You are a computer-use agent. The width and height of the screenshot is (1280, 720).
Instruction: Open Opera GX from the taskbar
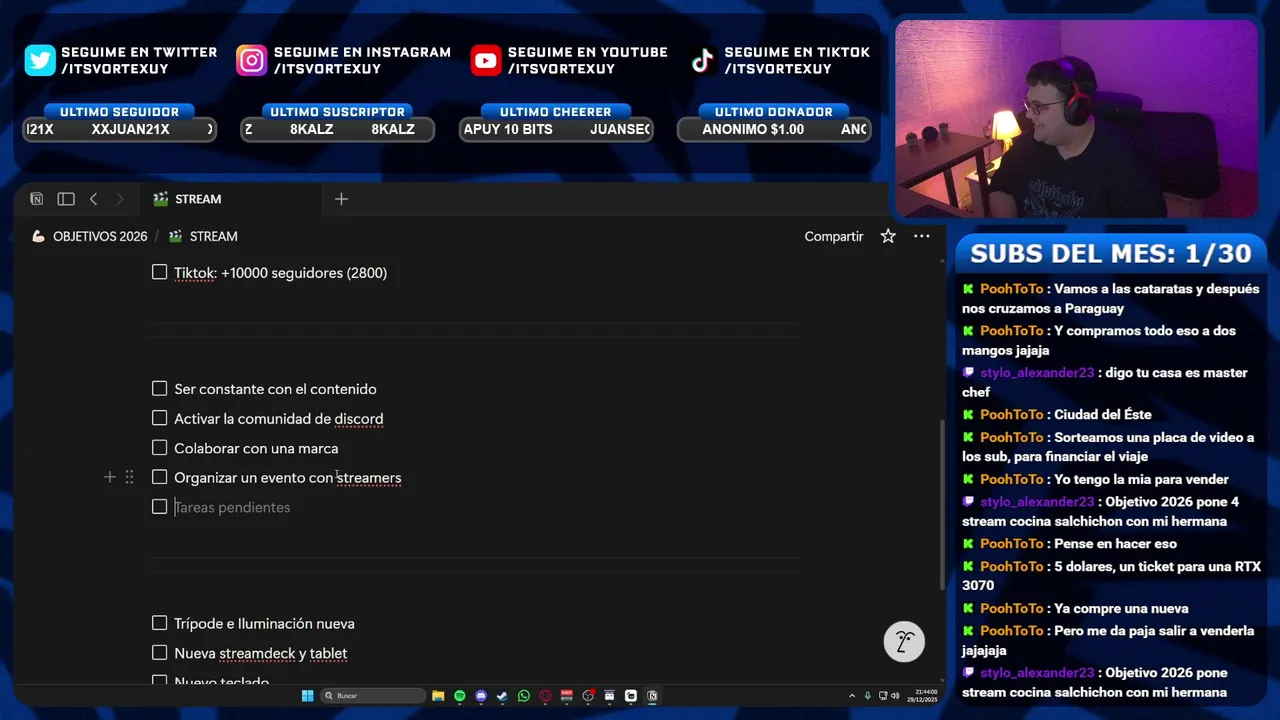(545, 696)
